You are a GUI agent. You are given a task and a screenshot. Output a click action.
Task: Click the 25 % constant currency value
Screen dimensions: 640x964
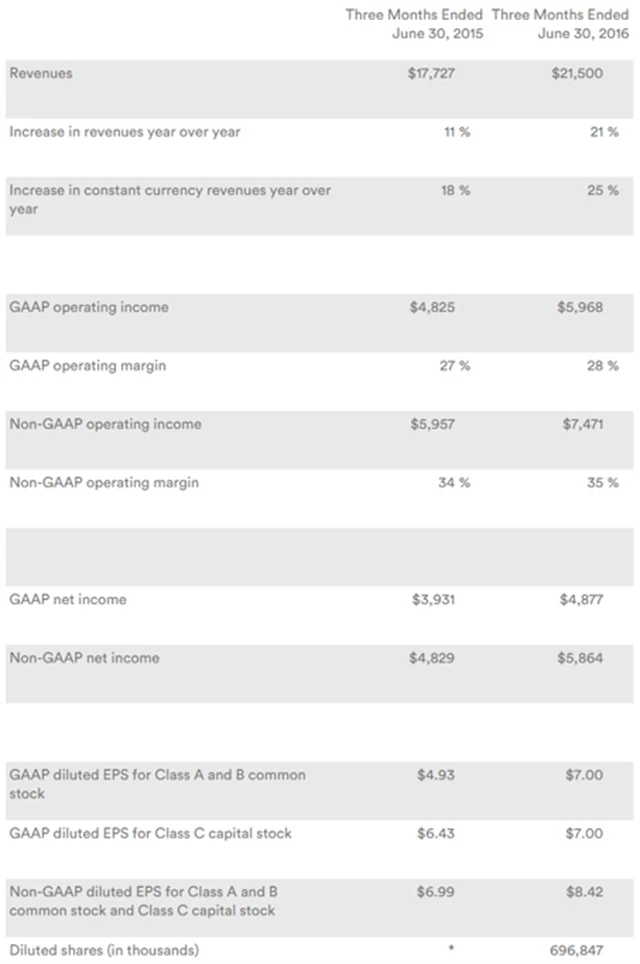pos(605,190)
